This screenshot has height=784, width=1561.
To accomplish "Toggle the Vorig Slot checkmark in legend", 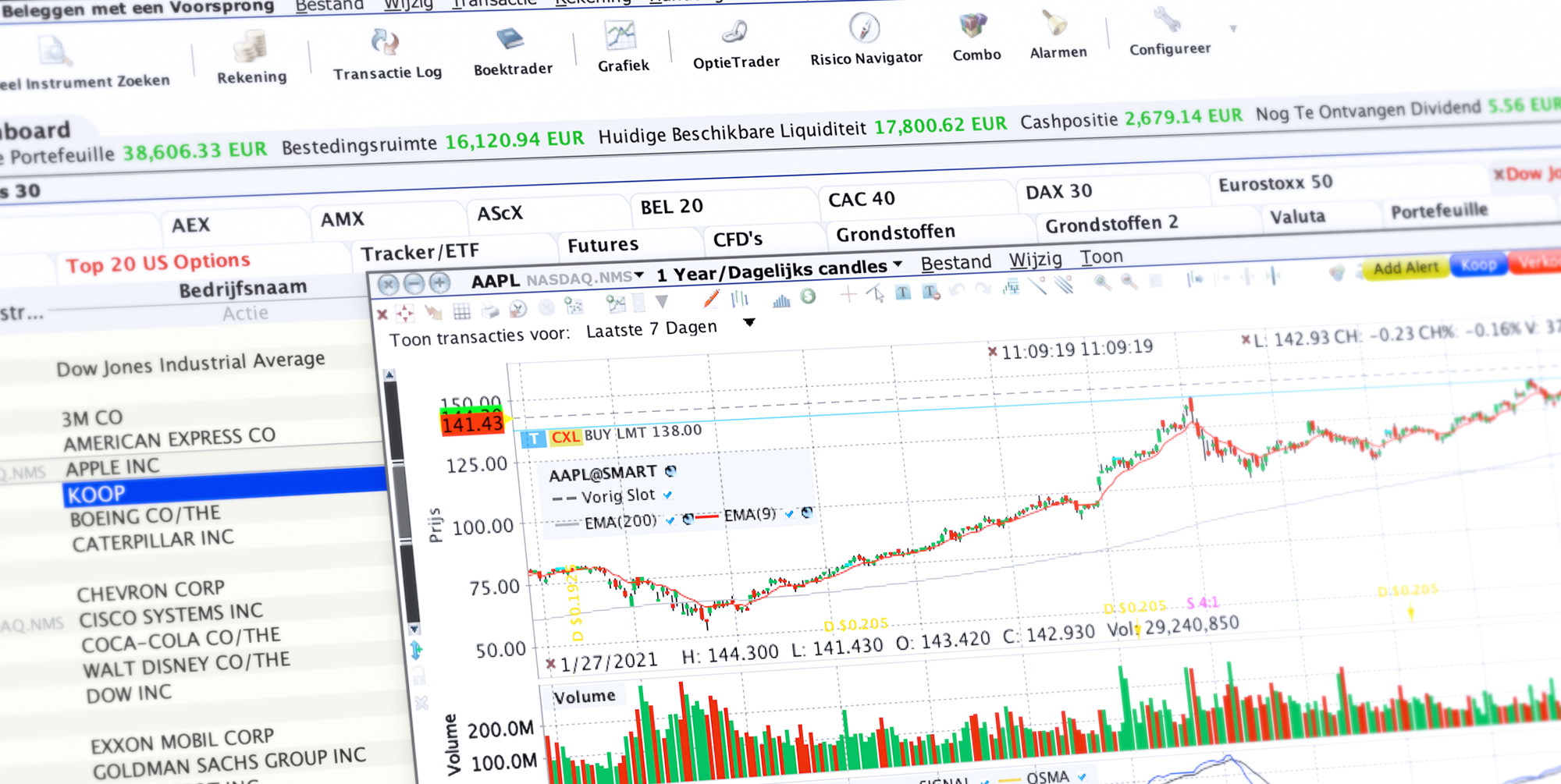I will [667, 495].
